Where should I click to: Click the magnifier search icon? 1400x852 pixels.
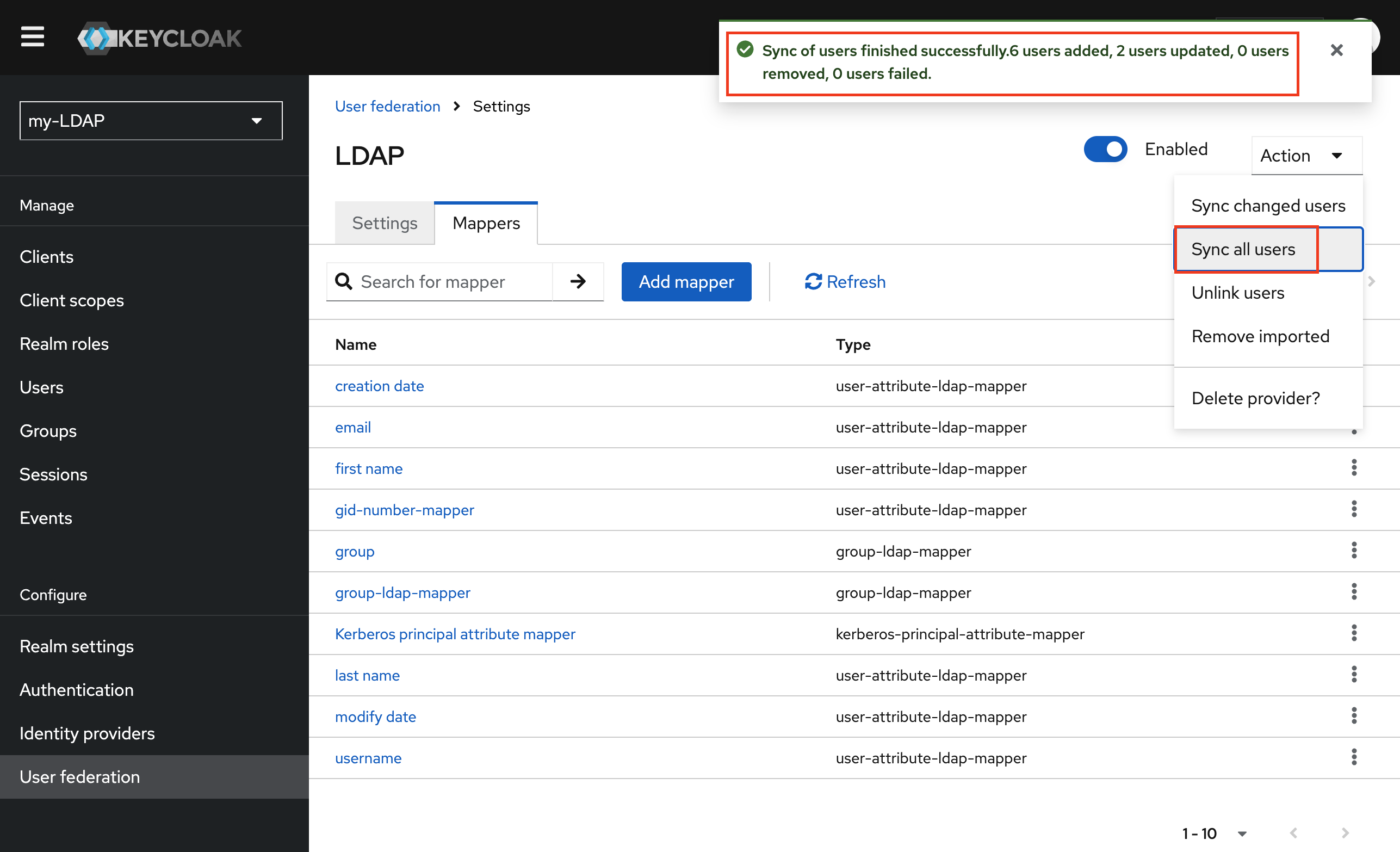click(344, 281)
